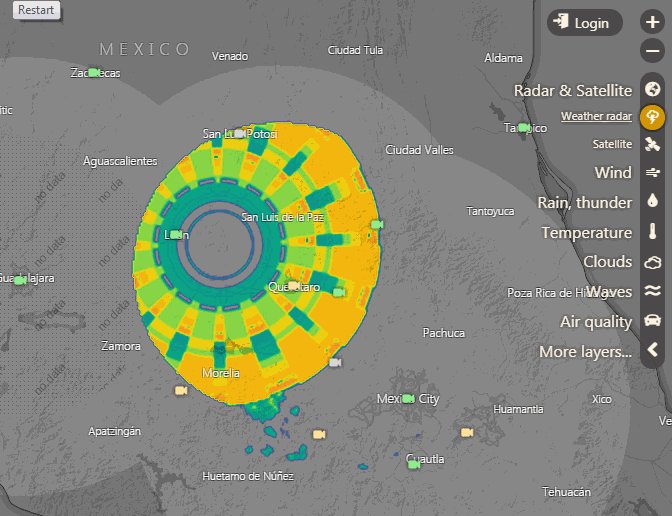Click the San Luis de la Paz label
Screen dimensions: 672x516
coord(282,217)
